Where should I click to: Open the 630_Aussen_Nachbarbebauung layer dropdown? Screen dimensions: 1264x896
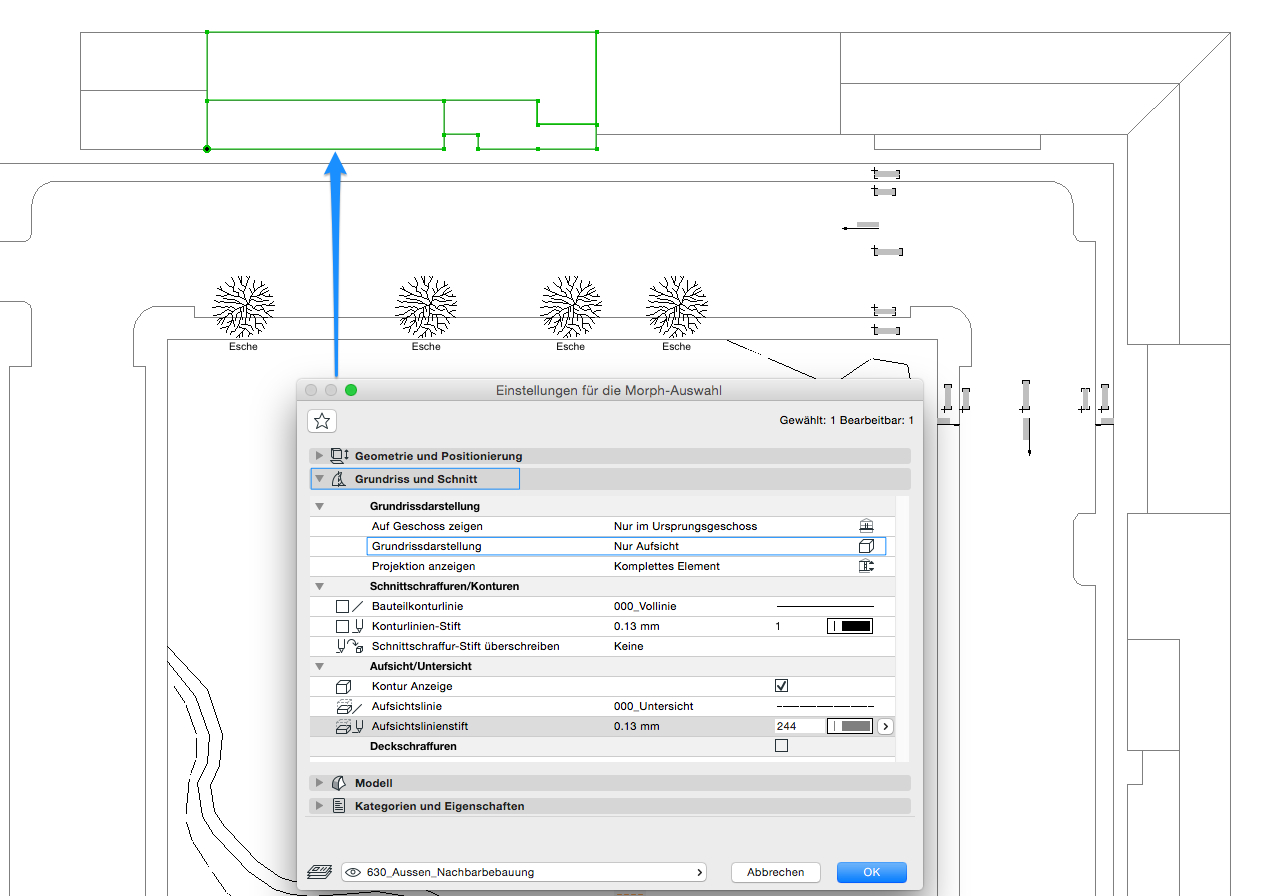(x=524, y=872)
